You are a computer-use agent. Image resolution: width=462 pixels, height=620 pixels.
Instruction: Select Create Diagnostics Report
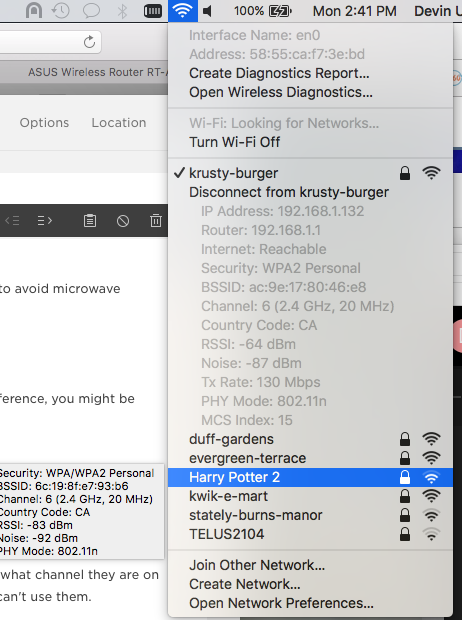tap(311, 73)
